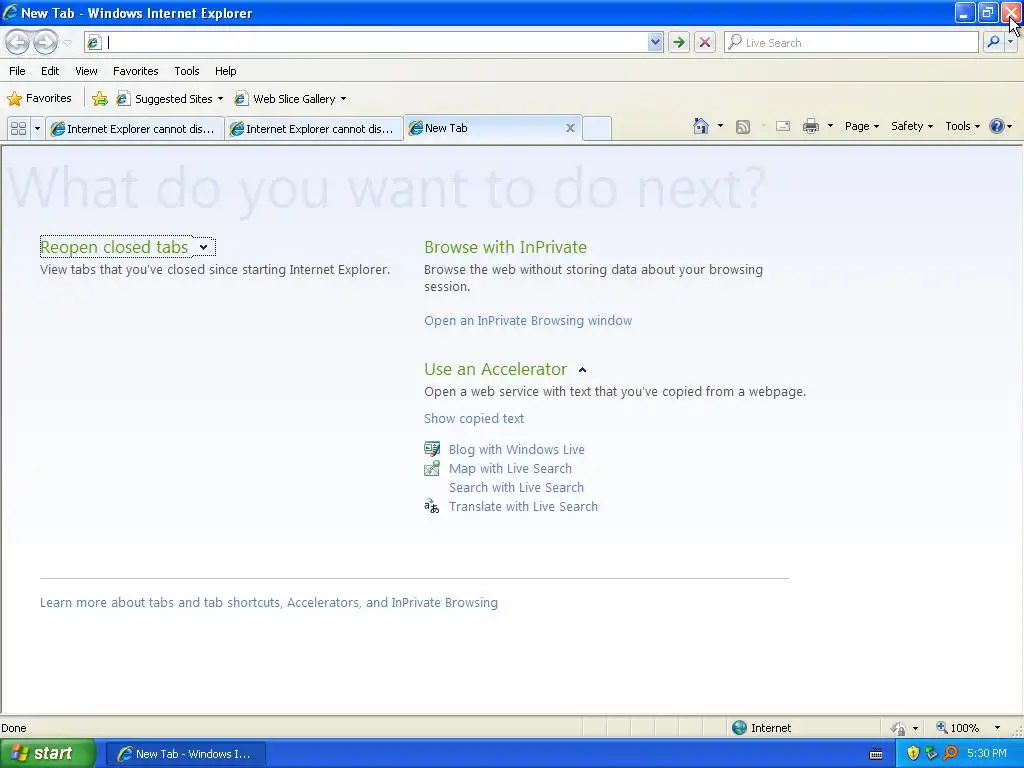The width and height of the screenshot is (1024, 768).
Task: Click the RSS feeds icon
Action: 743,127
